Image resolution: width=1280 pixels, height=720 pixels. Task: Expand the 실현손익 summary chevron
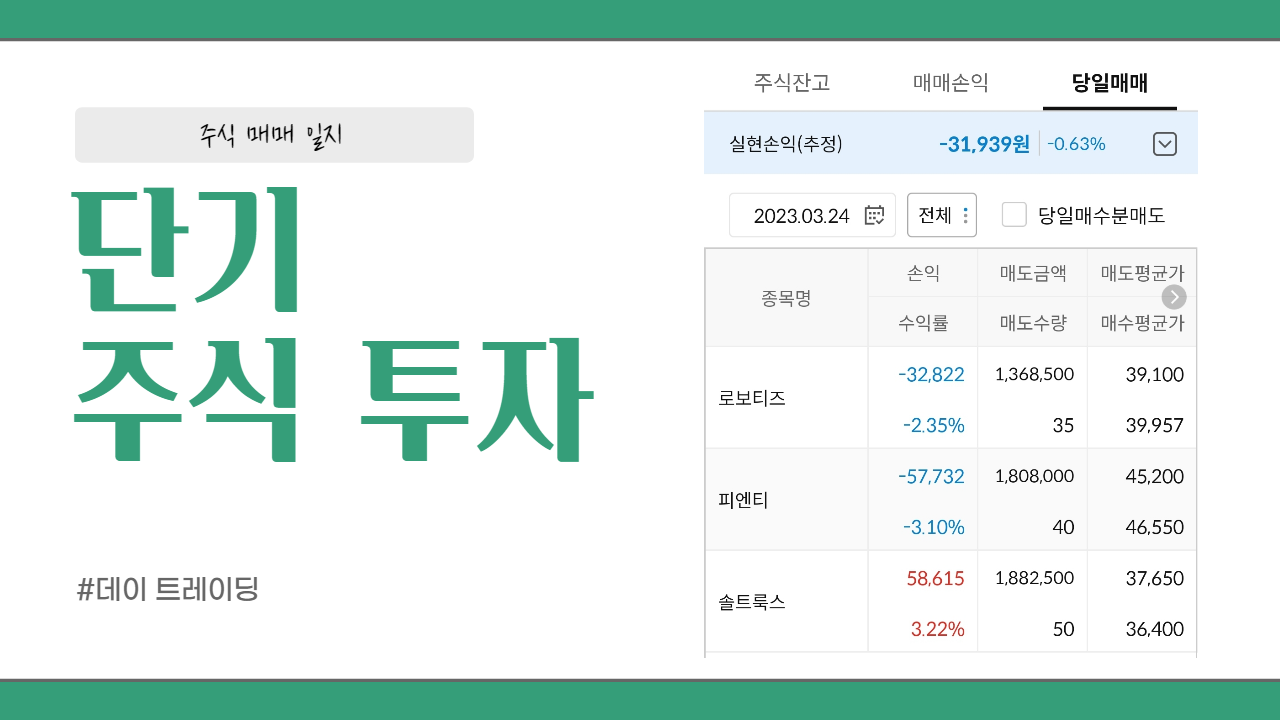point(1165,144)
